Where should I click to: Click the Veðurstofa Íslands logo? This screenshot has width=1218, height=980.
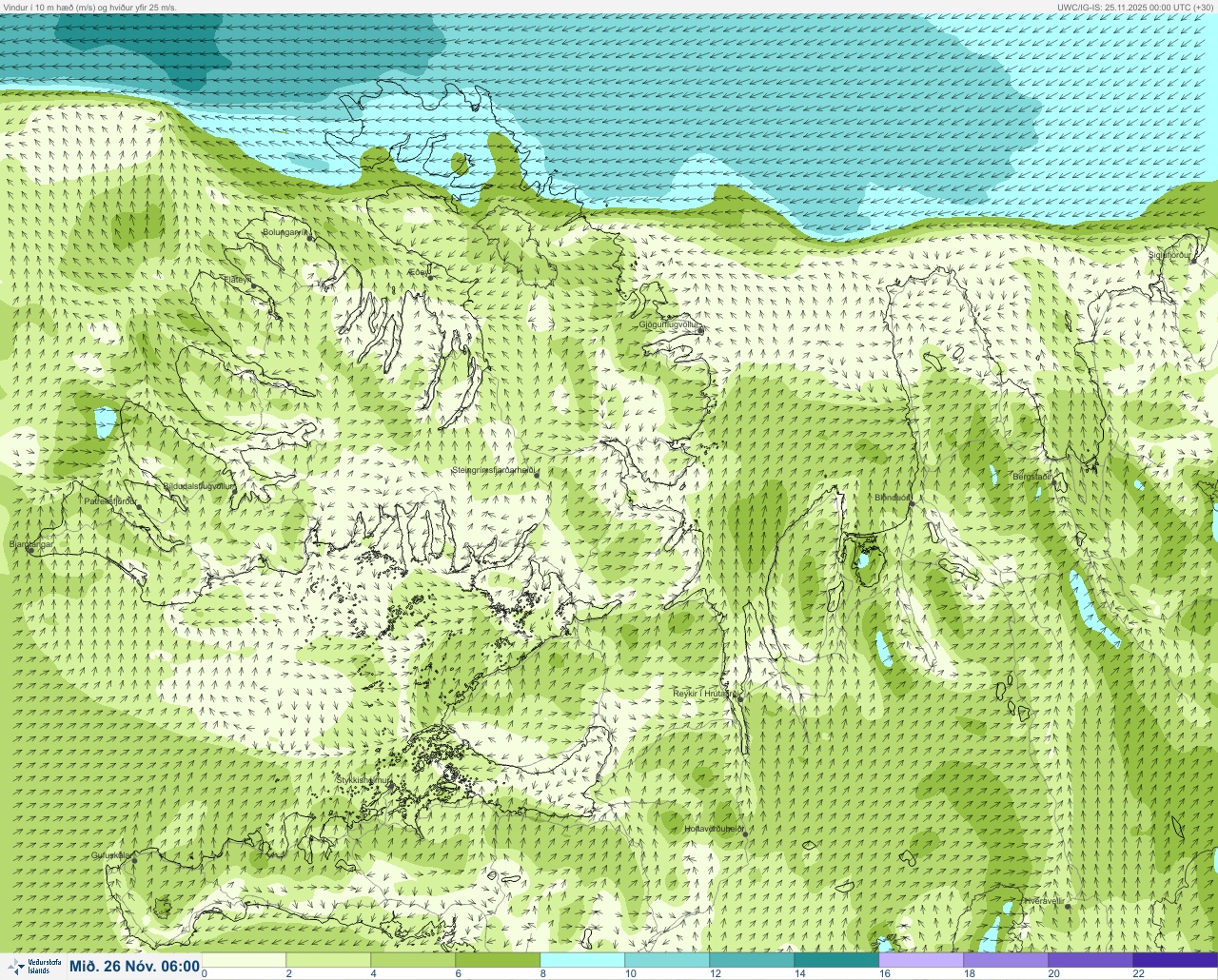[x=32, y=967]
